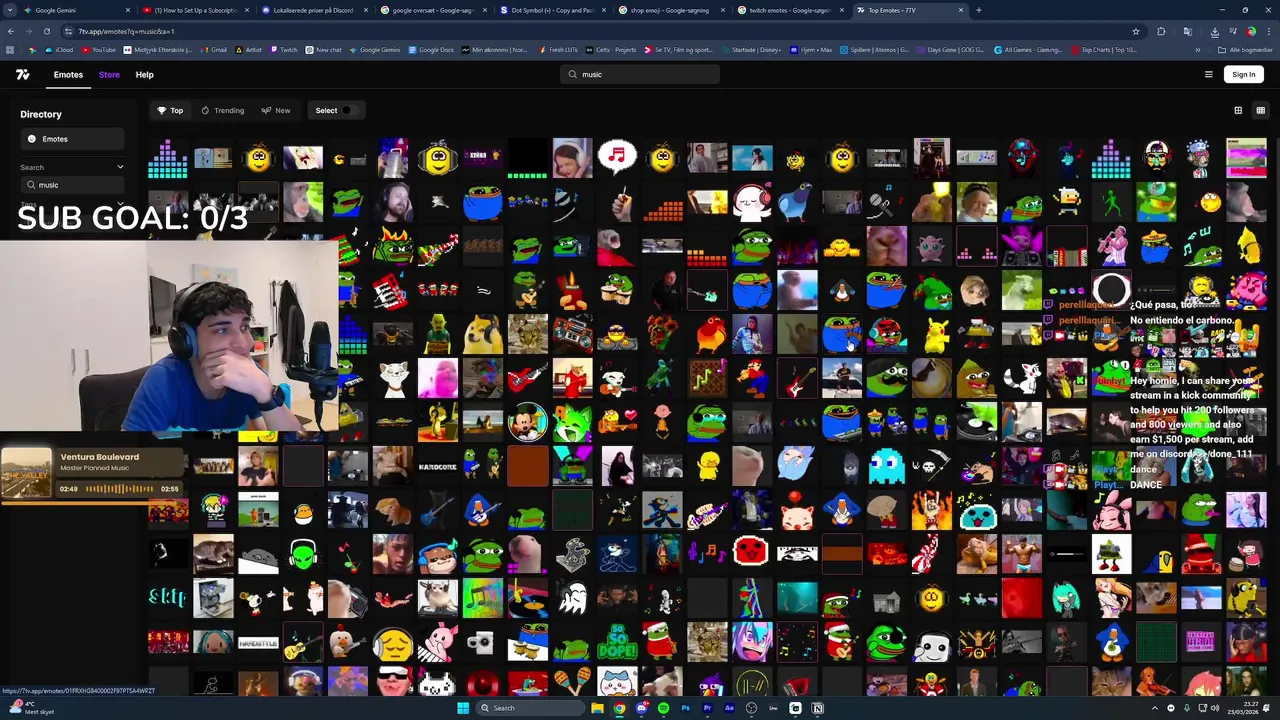1280x720 pixels.
Task: Select the Mickey Mouse emote
Action: pyautogui.click(x=527, y=422)
